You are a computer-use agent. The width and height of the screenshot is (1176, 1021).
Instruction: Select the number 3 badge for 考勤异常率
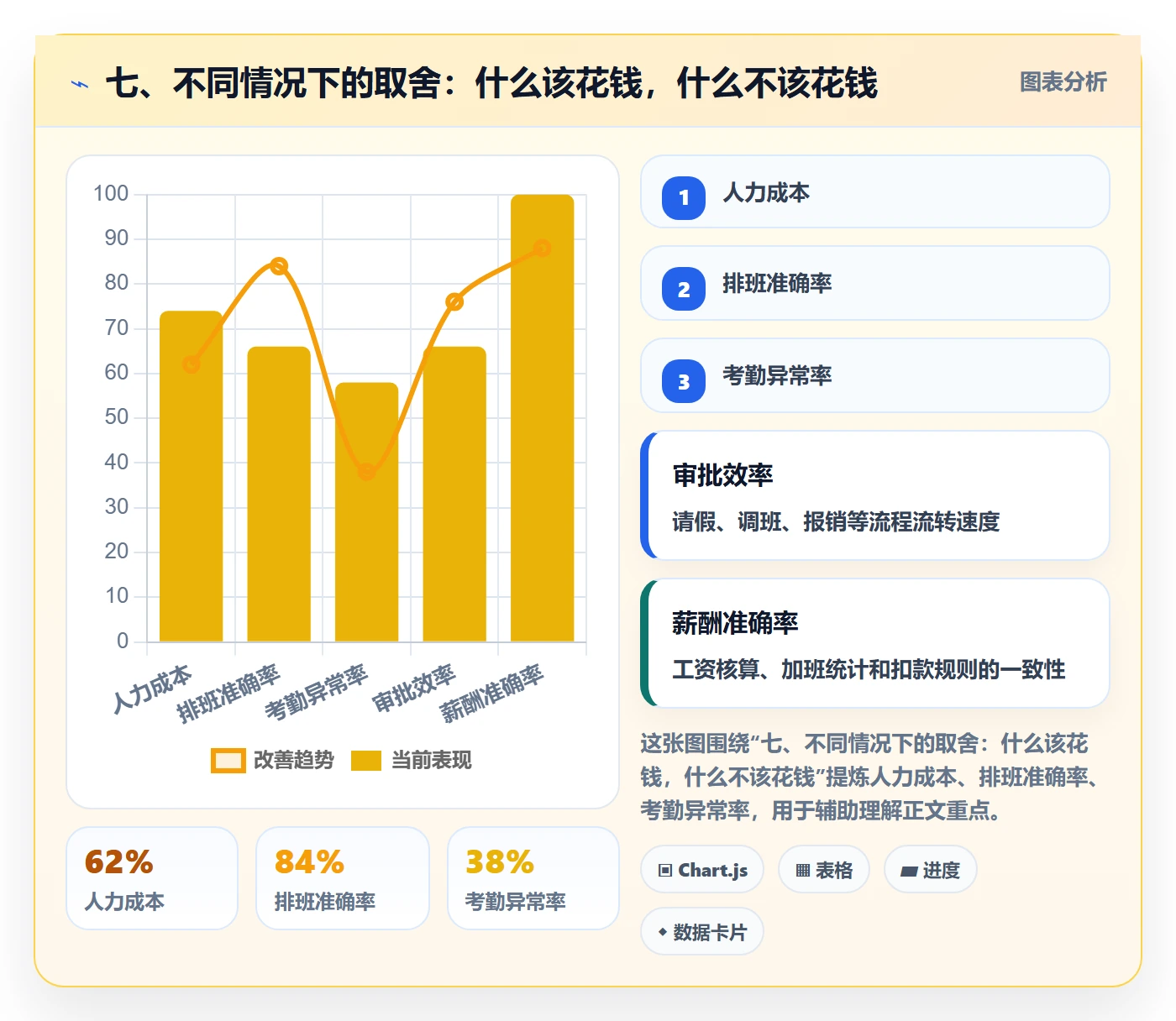click(x=684, y=381)
